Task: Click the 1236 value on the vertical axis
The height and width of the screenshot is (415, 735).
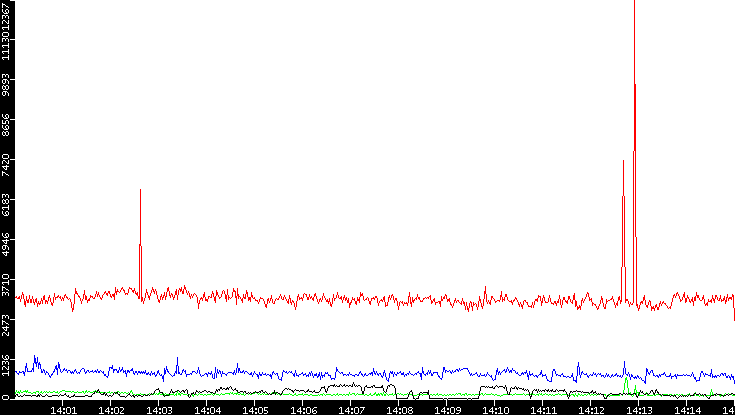Action: coord(5,364)
